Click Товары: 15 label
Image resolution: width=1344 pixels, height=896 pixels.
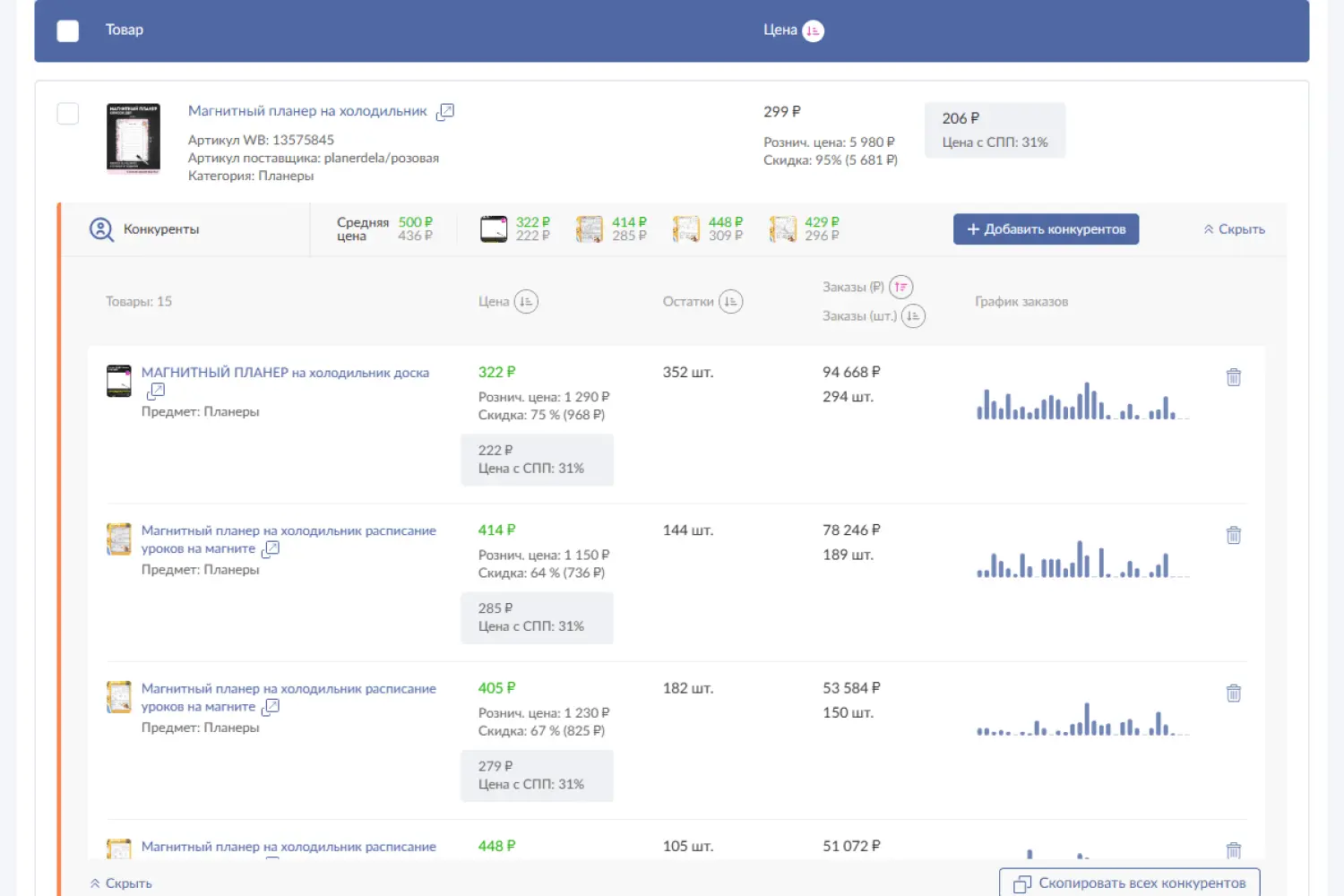(x=139, y=302)
